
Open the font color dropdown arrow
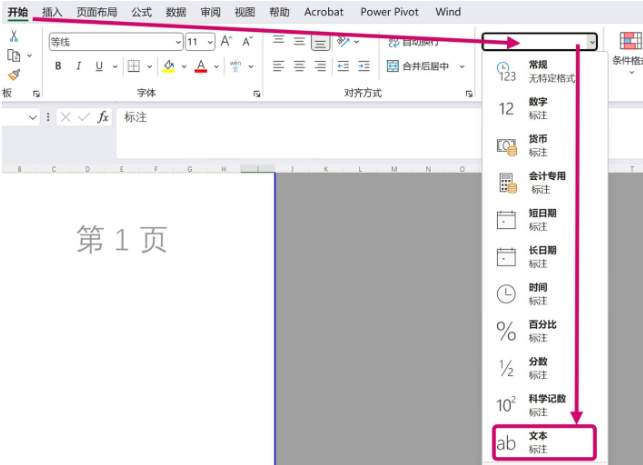216,66
